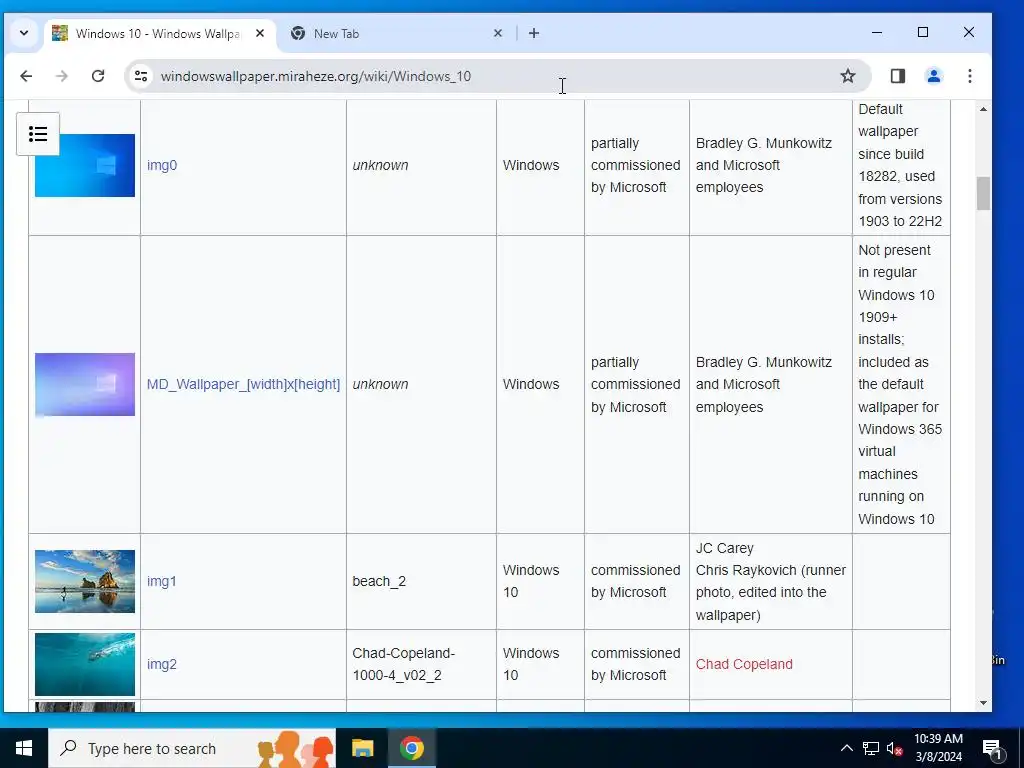This screenshot has height=768, width=1024.
Task: Click the page scrollbar down arrow
Action: 984,703
